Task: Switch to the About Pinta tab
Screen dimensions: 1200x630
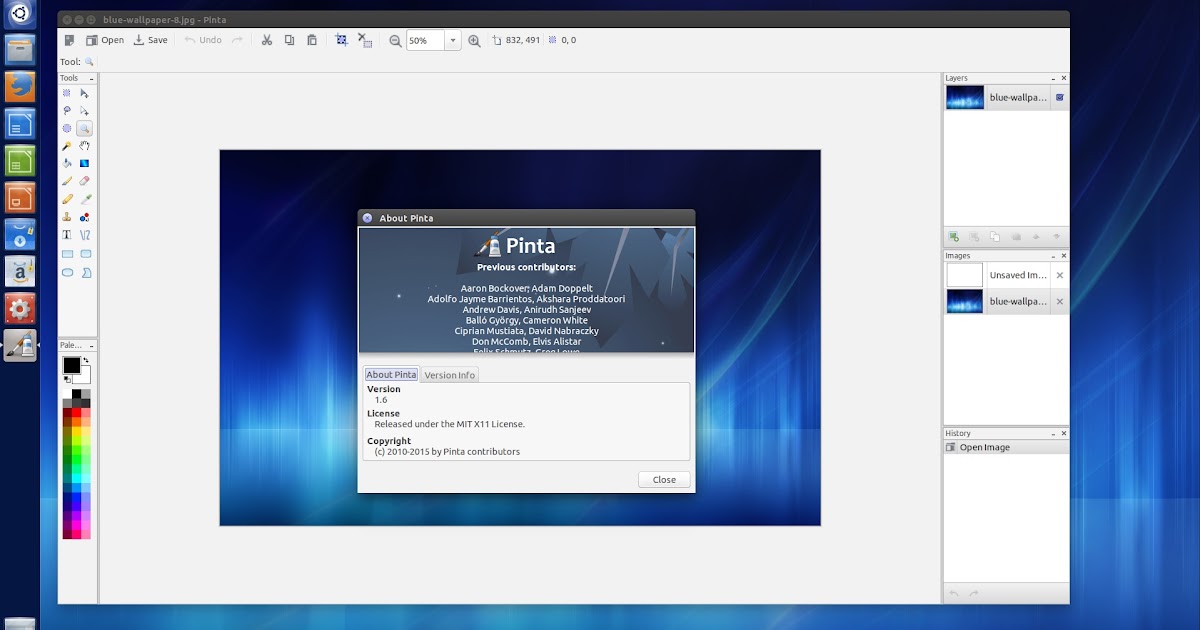Action: 390,374
